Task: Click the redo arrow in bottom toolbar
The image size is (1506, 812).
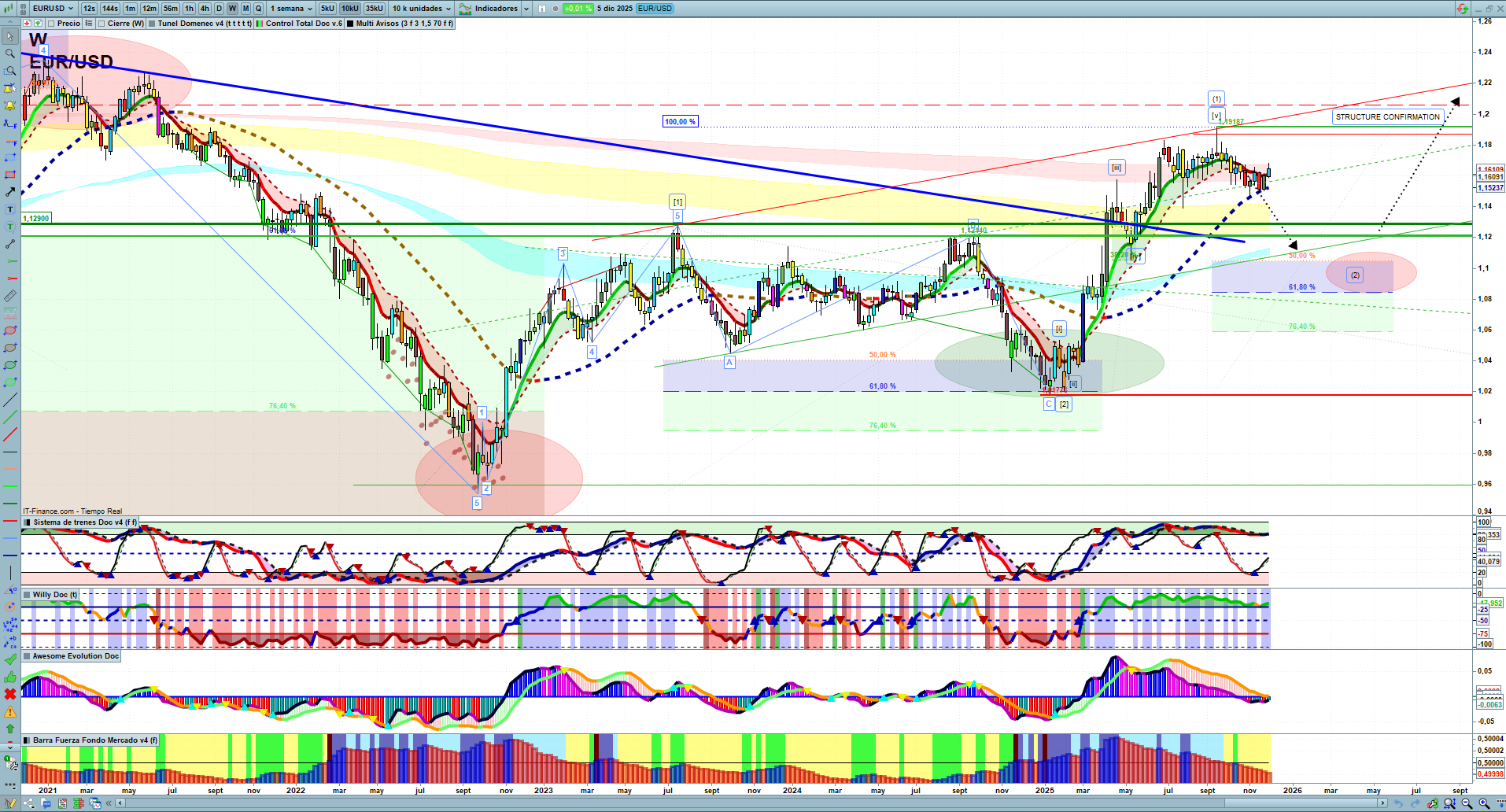Action: [1416, 803]
